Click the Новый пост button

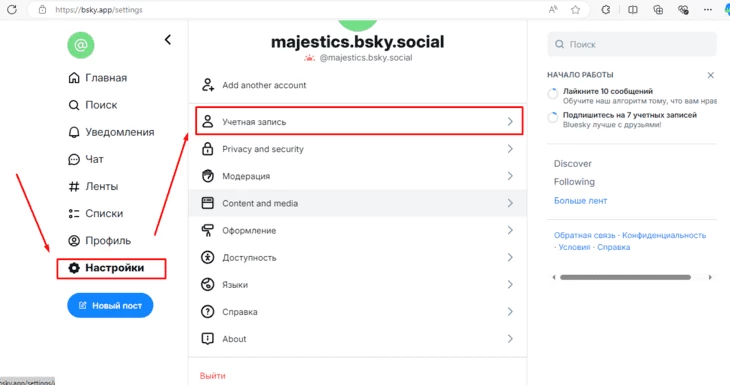[110, 305]
